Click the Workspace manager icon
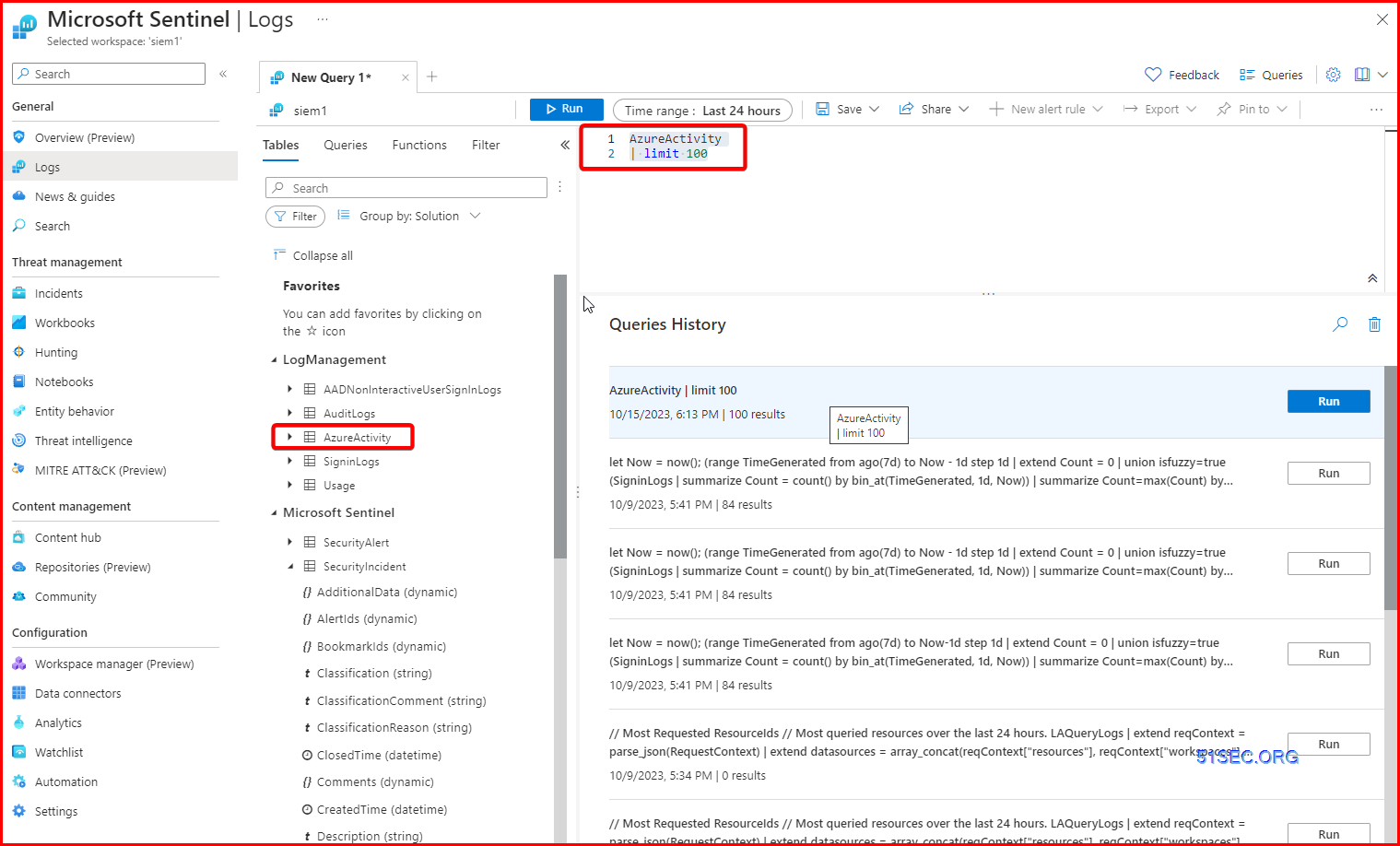 point(18,664)
